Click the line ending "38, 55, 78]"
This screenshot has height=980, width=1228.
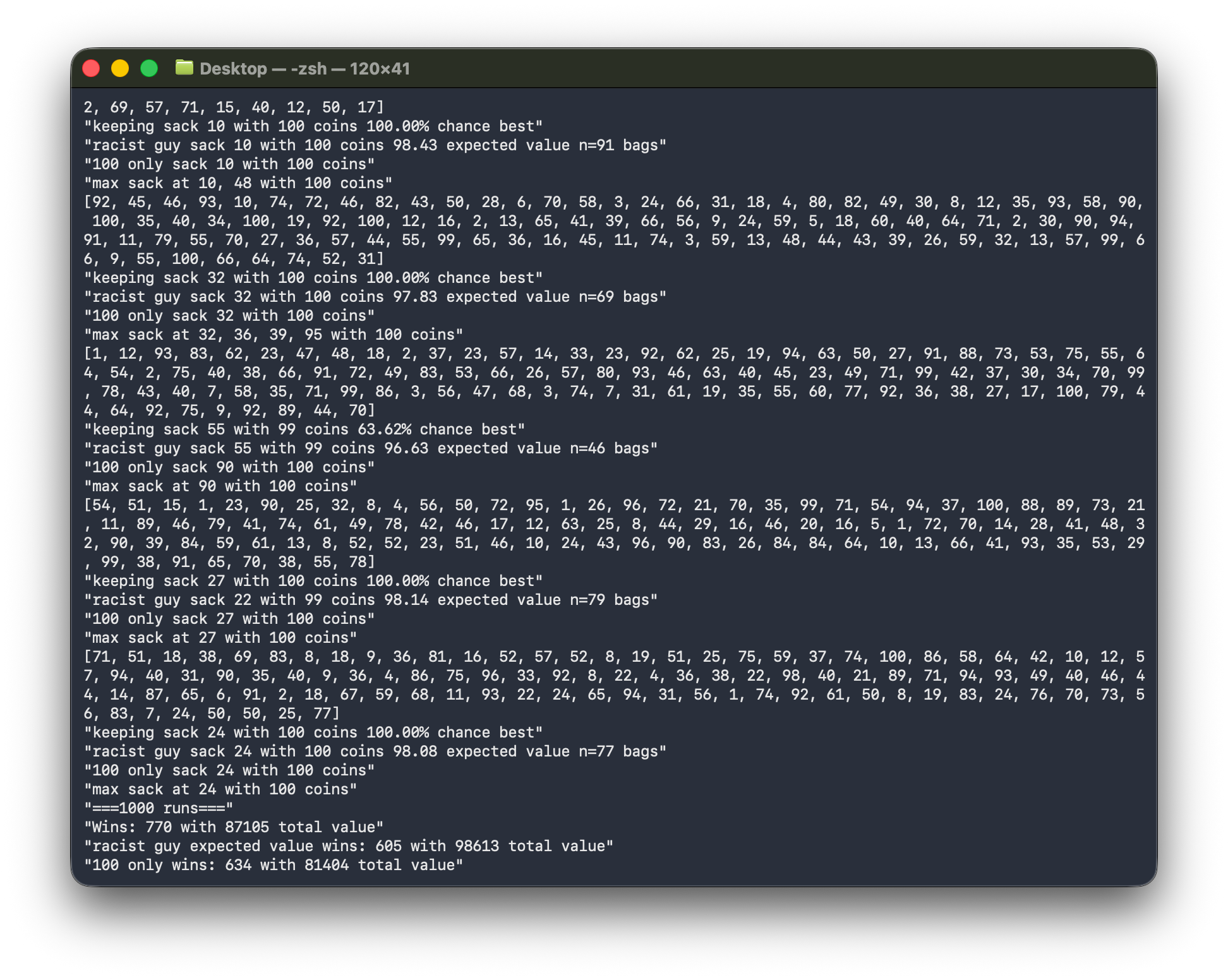pos(229,562)
